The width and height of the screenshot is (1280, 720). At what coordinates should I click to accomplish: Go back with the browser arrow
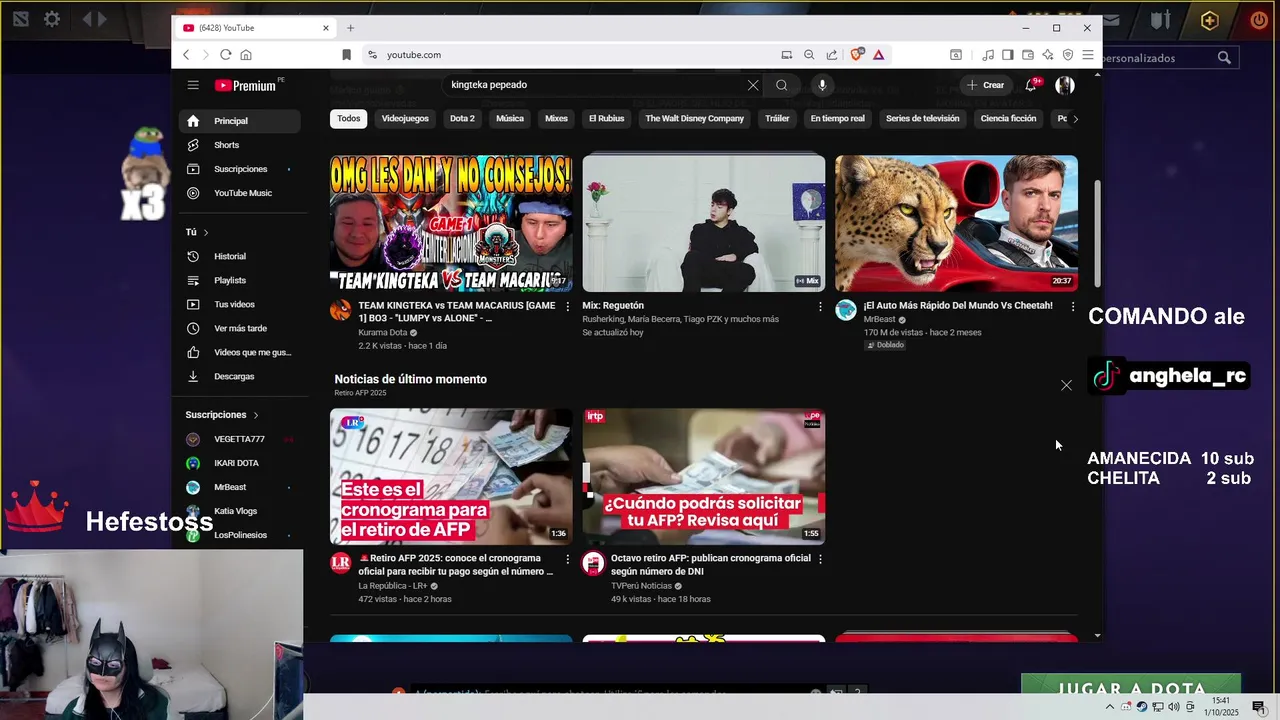point(186,55)
